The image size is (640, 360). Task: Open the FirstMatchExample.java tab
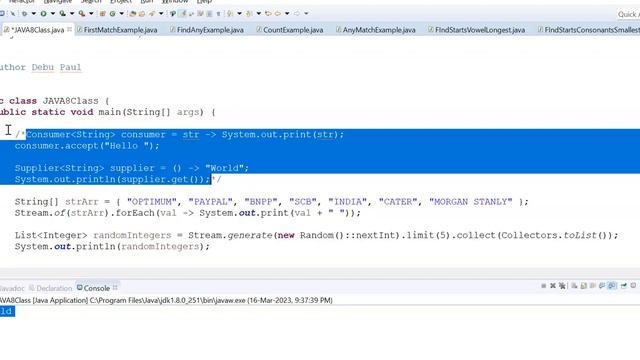(x=121, y=30)
